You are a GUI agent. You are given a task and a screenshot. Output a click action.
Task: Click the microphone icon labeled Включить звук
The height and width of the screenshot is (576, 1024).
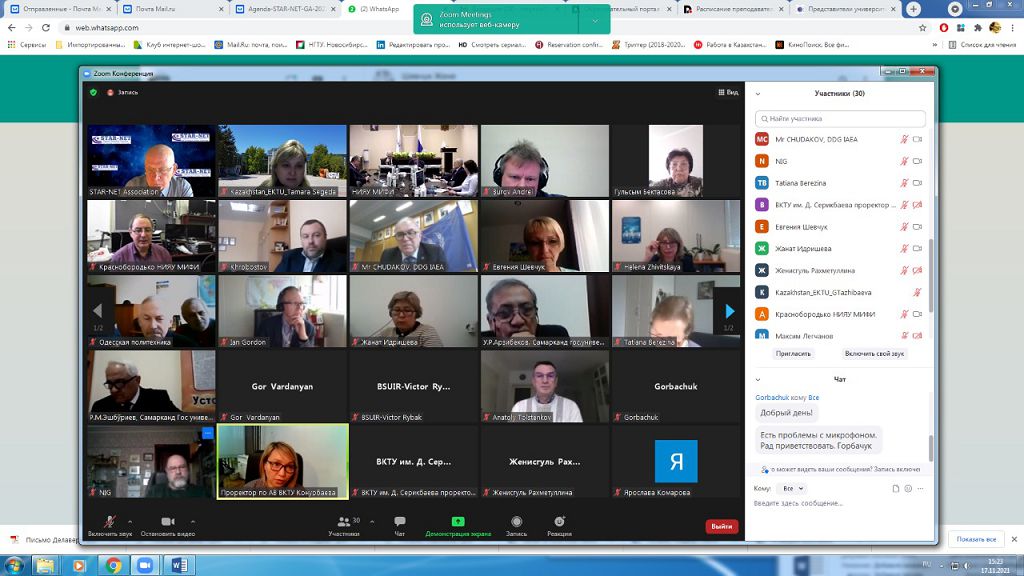coord(110,521)
